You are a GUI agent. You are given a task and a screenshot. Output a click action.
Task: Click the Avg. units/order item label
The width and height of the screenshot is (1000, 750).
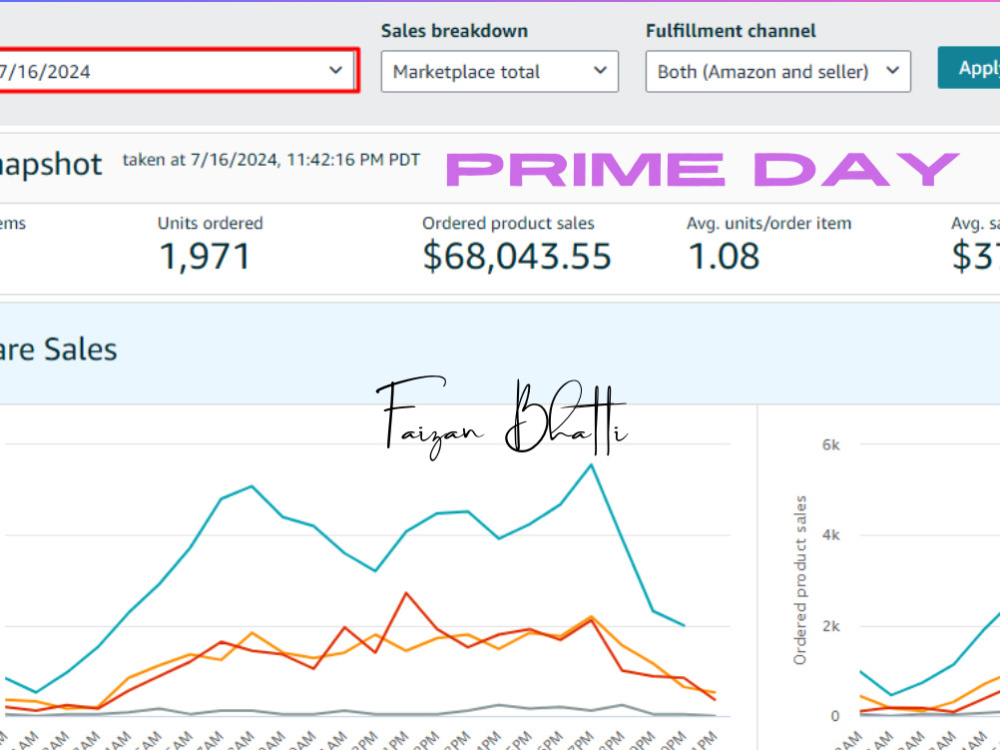click(768, 223)
